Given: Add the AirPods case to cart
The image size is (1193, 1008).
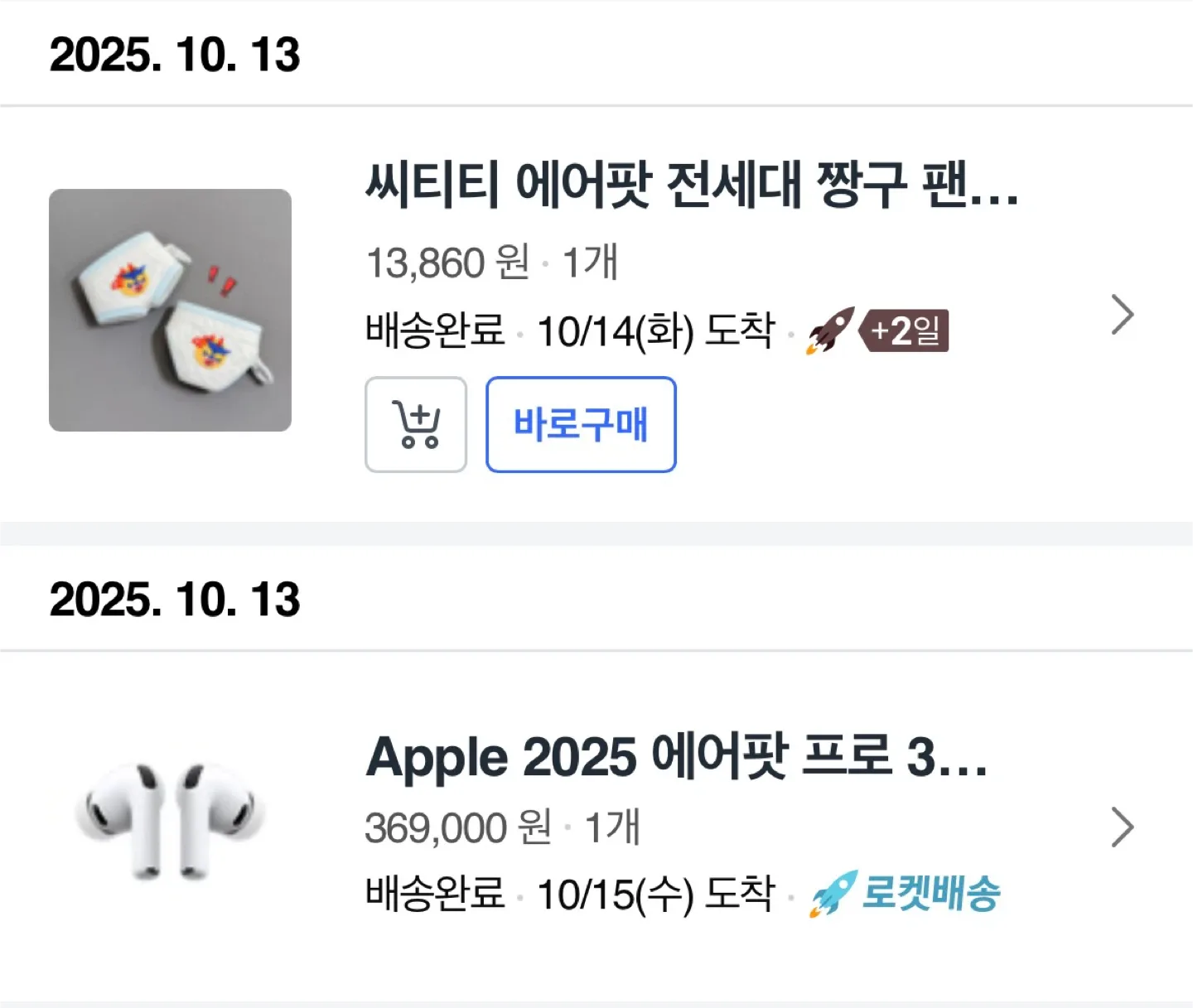Looking at the screenshot, I should [416, 424].
